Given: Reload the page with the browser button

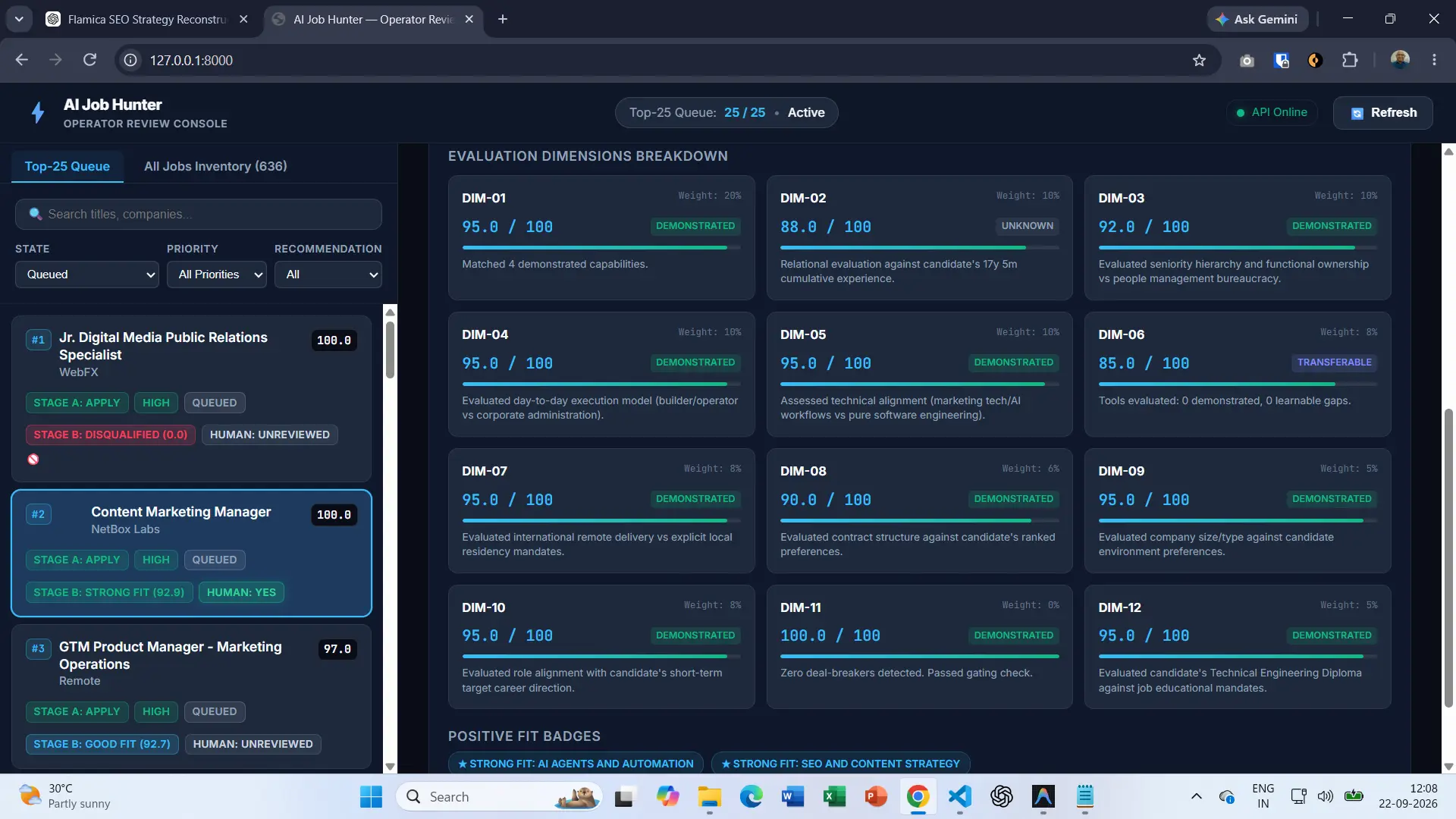Looking at the screenshot, I should tap(89, 60).
